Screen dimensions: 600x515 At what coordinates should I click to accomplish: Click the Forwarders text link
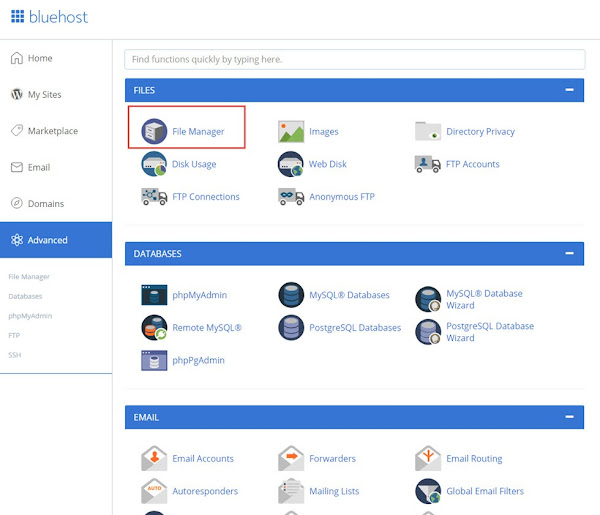click(333, 458)
